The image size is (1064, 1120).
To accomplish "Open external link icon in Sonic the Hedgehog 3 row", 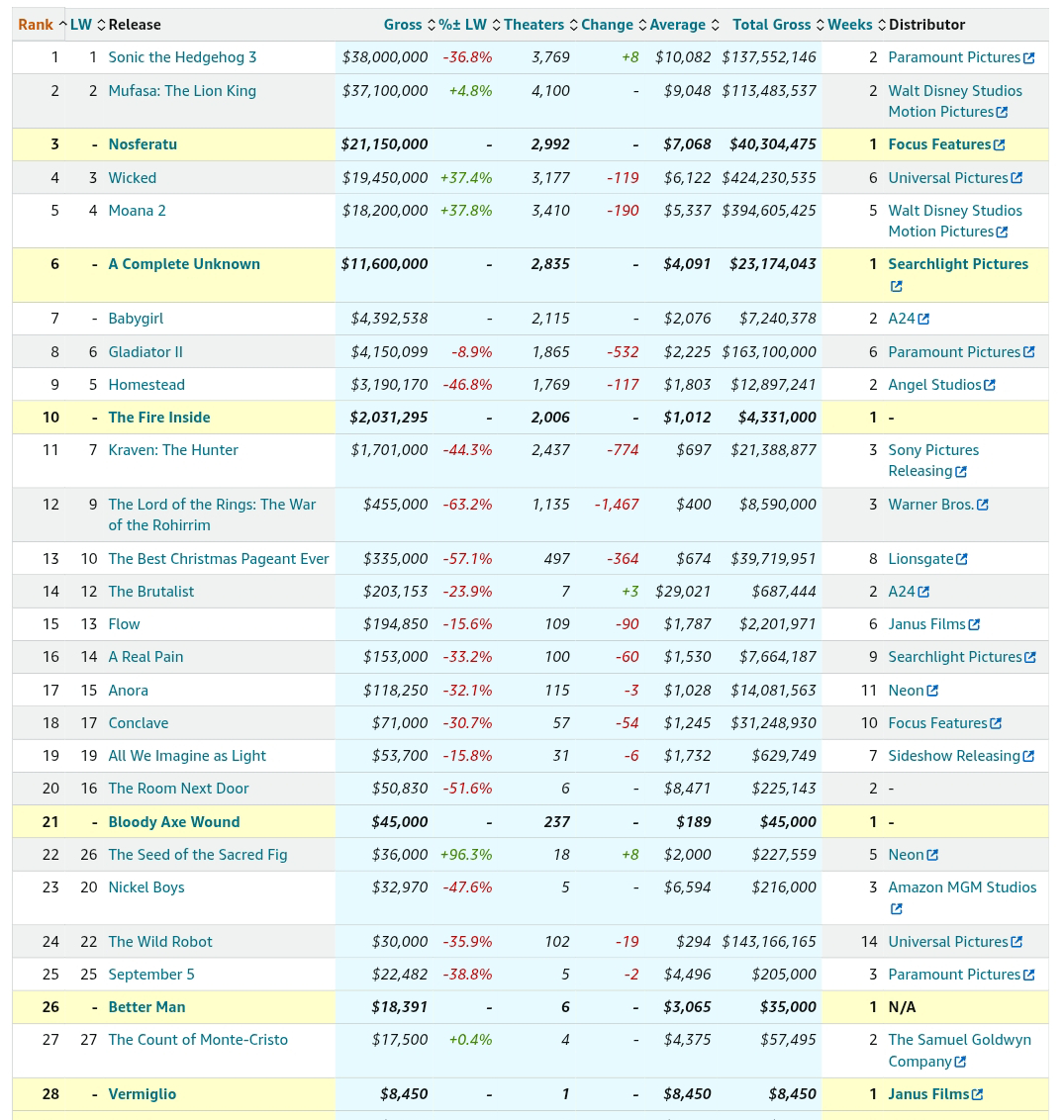I will click(1029, 57).
